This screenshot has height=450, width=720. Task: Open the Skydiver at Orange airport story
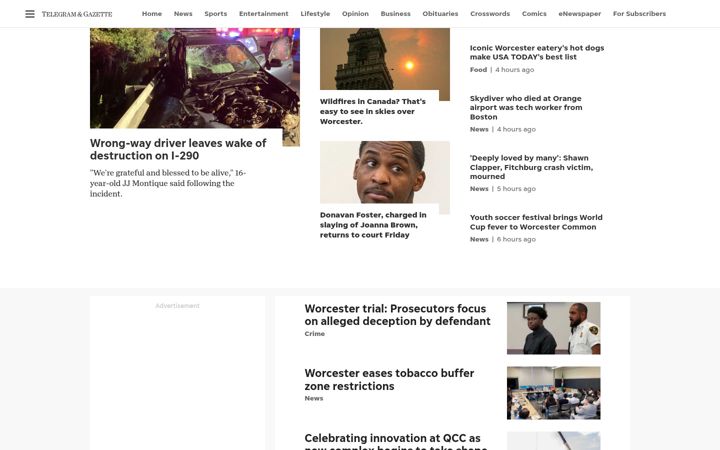tap(526, 107)
